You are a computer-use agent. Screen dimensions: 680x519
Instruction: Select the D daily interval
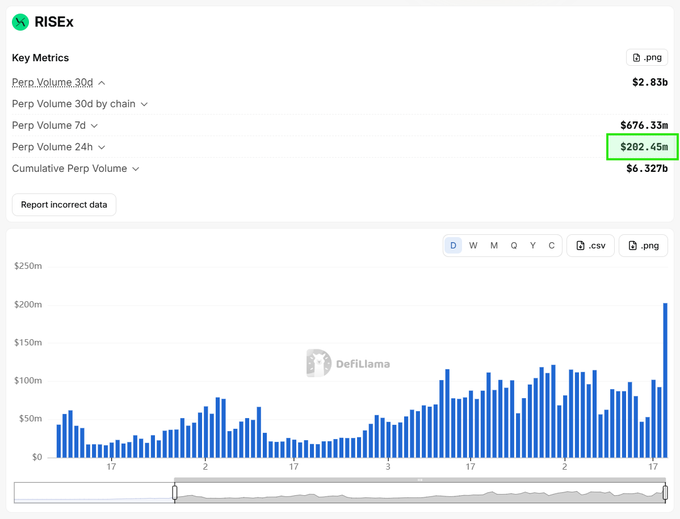(453, 246)
